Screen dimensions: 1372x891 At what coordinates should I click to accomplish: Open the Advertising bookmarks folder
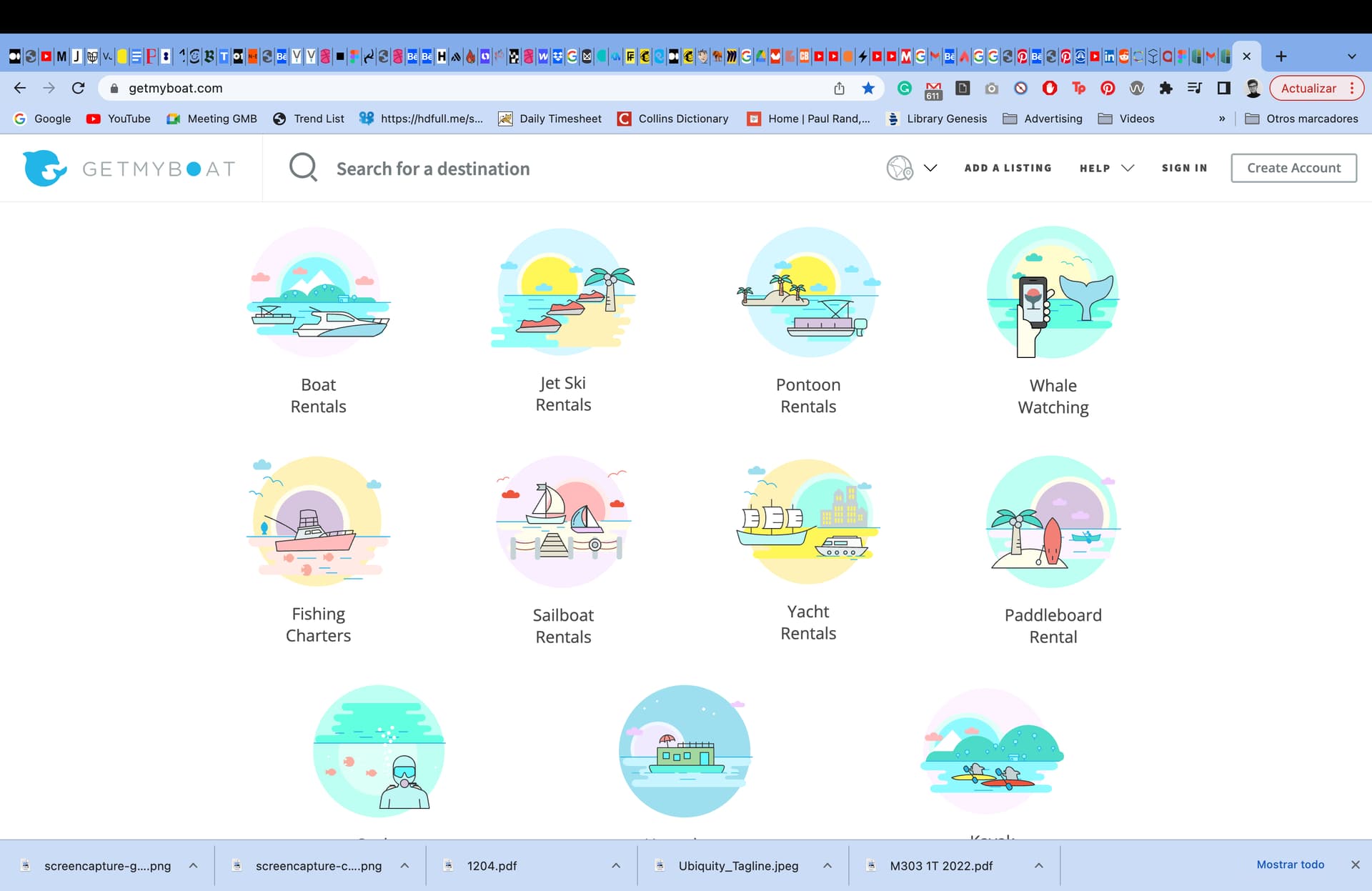(1043, 119)
